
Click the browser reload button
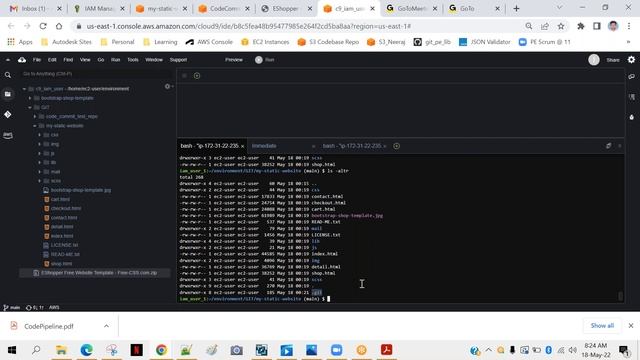[43, 26]
